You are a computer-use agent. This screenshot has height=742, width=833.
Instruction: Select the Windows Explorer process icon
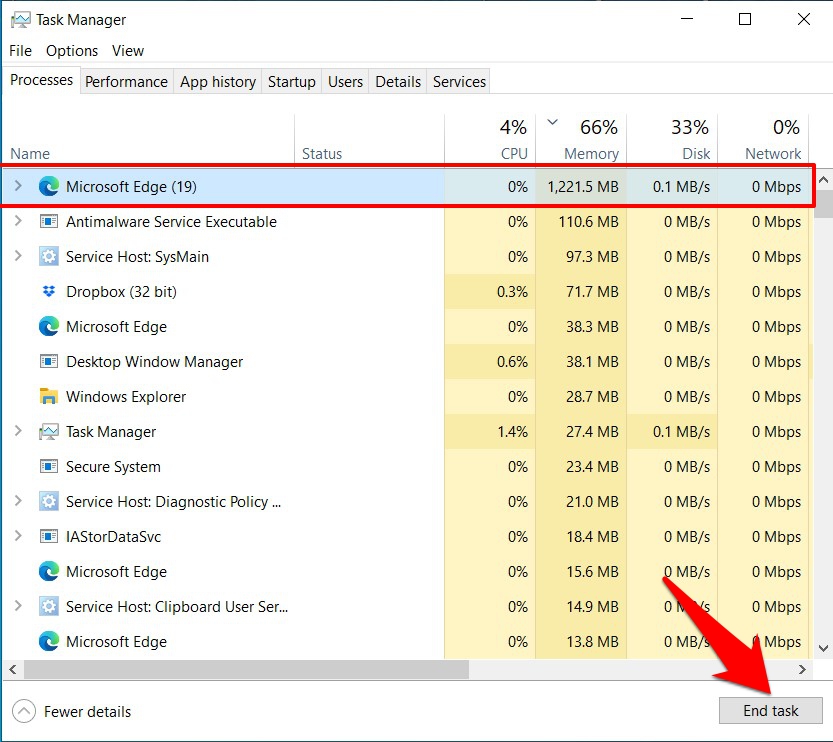(x=49, y=396)
